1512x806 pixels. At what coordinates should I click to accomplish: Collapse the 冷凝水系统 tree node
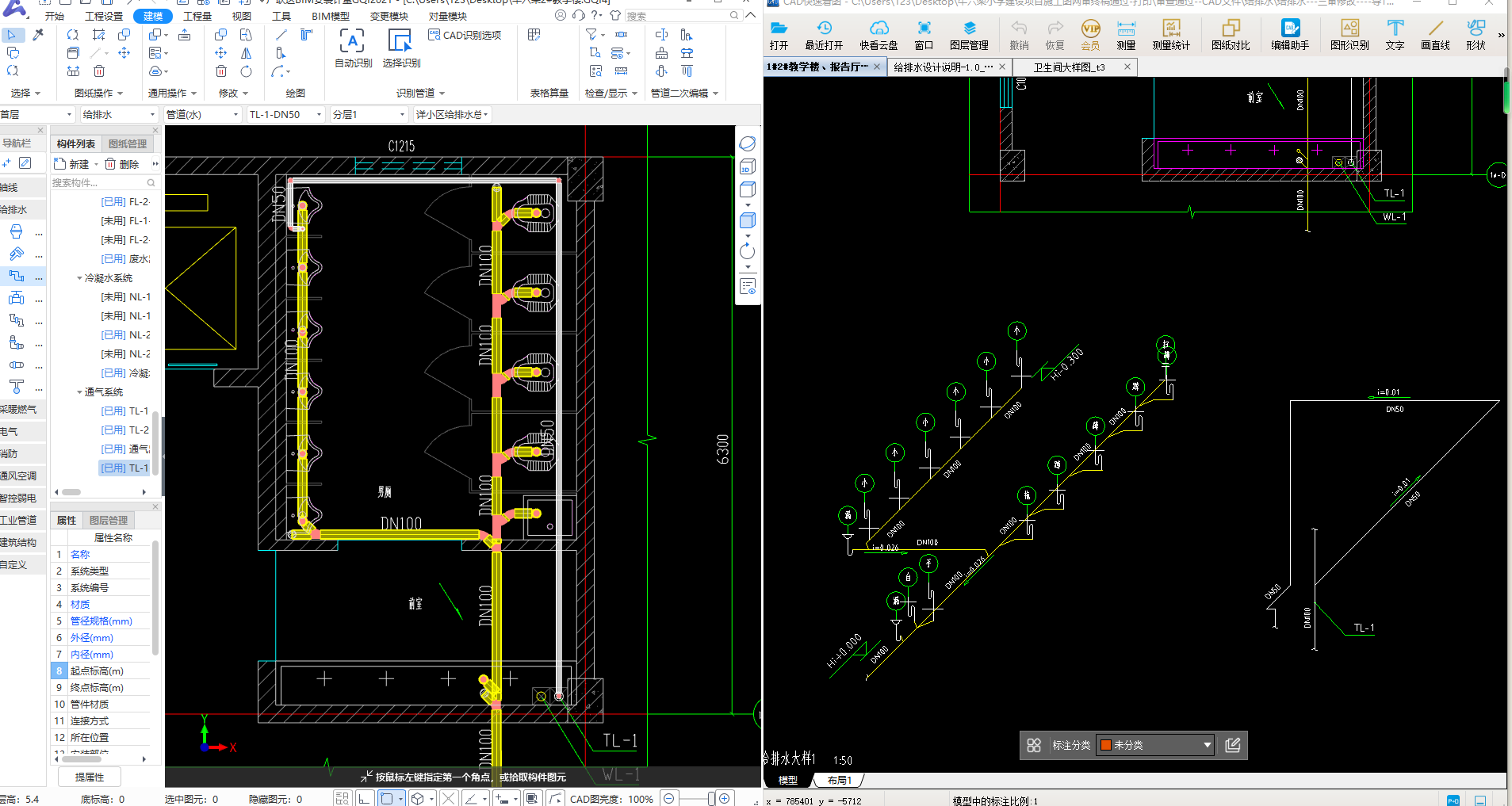[79, 278]
